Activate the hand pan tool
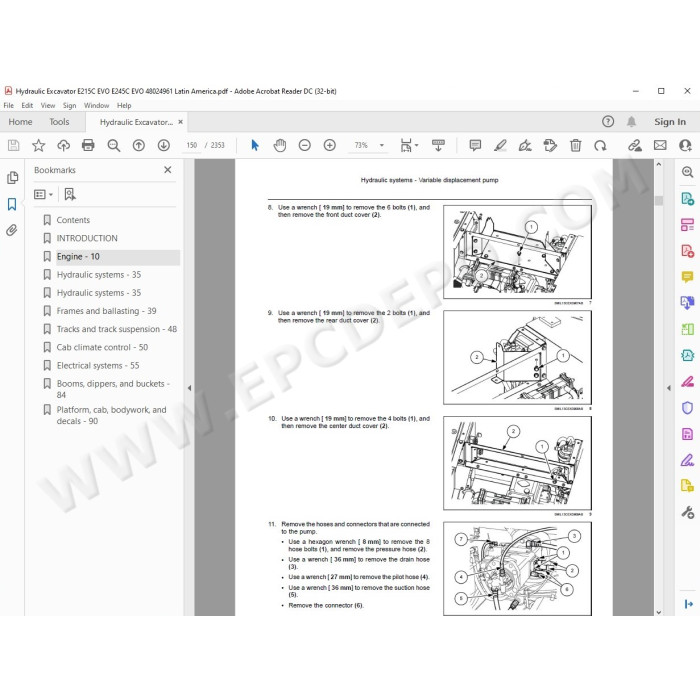 (x=280, y=145)
